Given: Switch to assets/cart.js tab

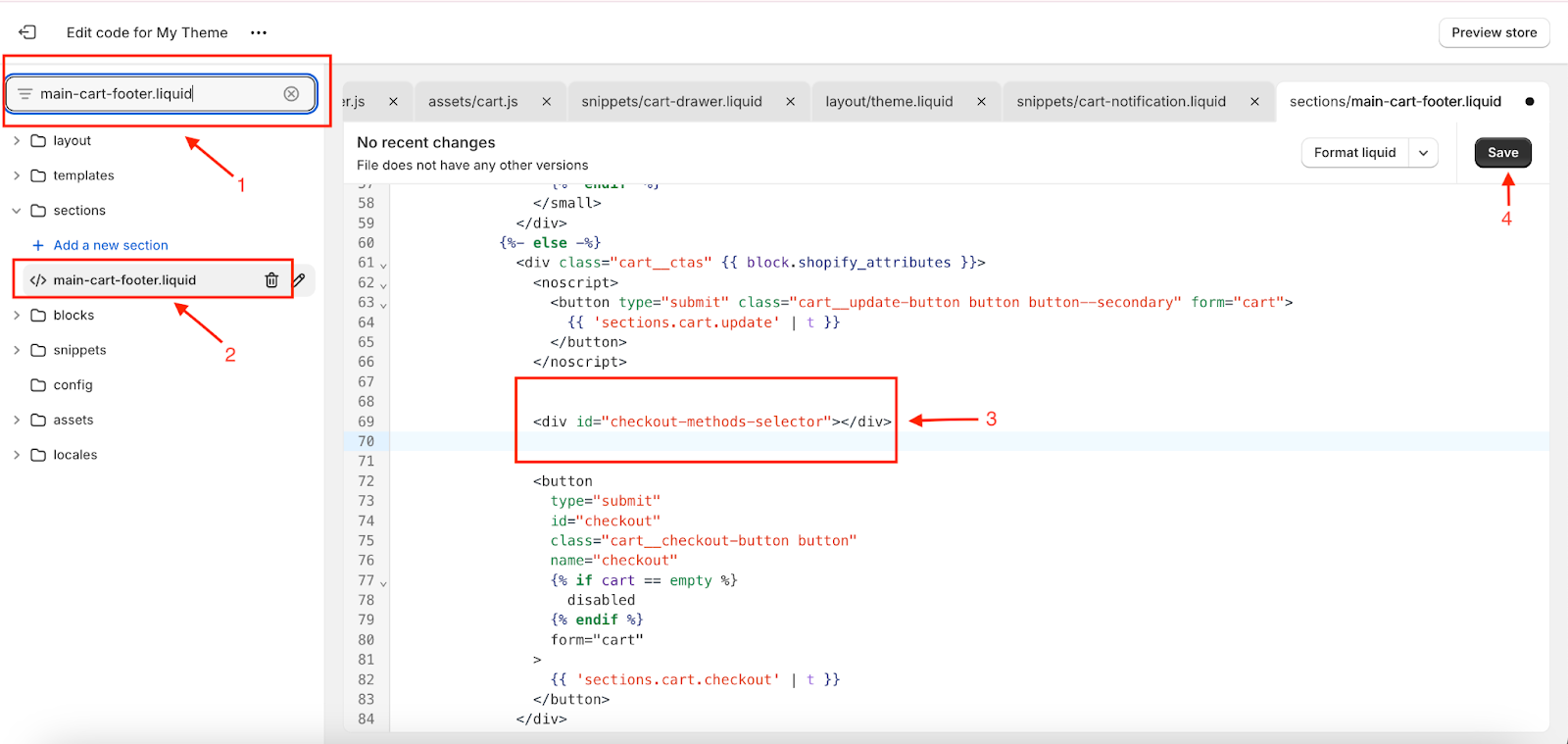Looking at the screenshot, I should coord(473,101).
